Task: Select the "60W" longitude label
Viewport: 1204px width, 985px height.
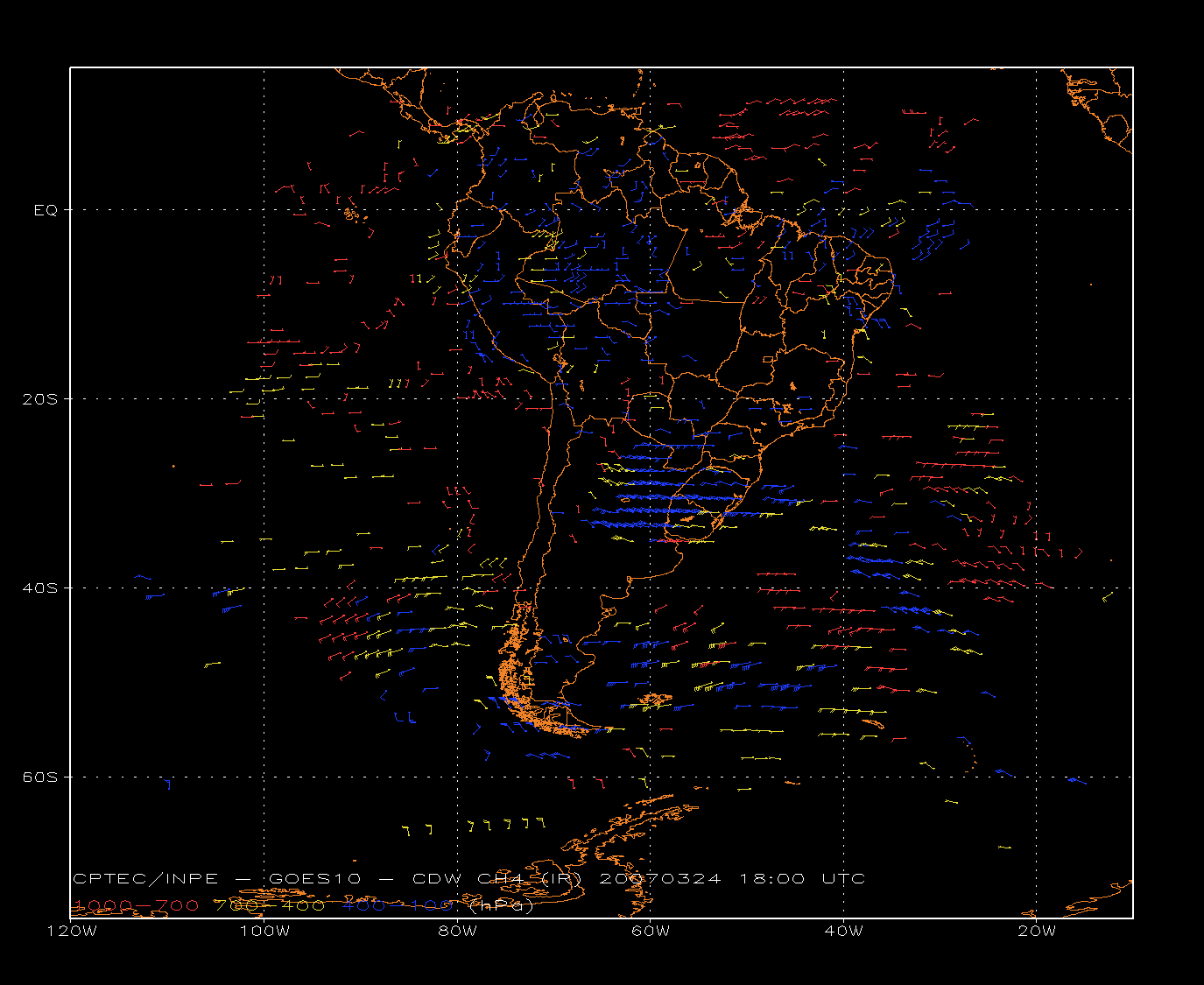Action: (651, 931)
